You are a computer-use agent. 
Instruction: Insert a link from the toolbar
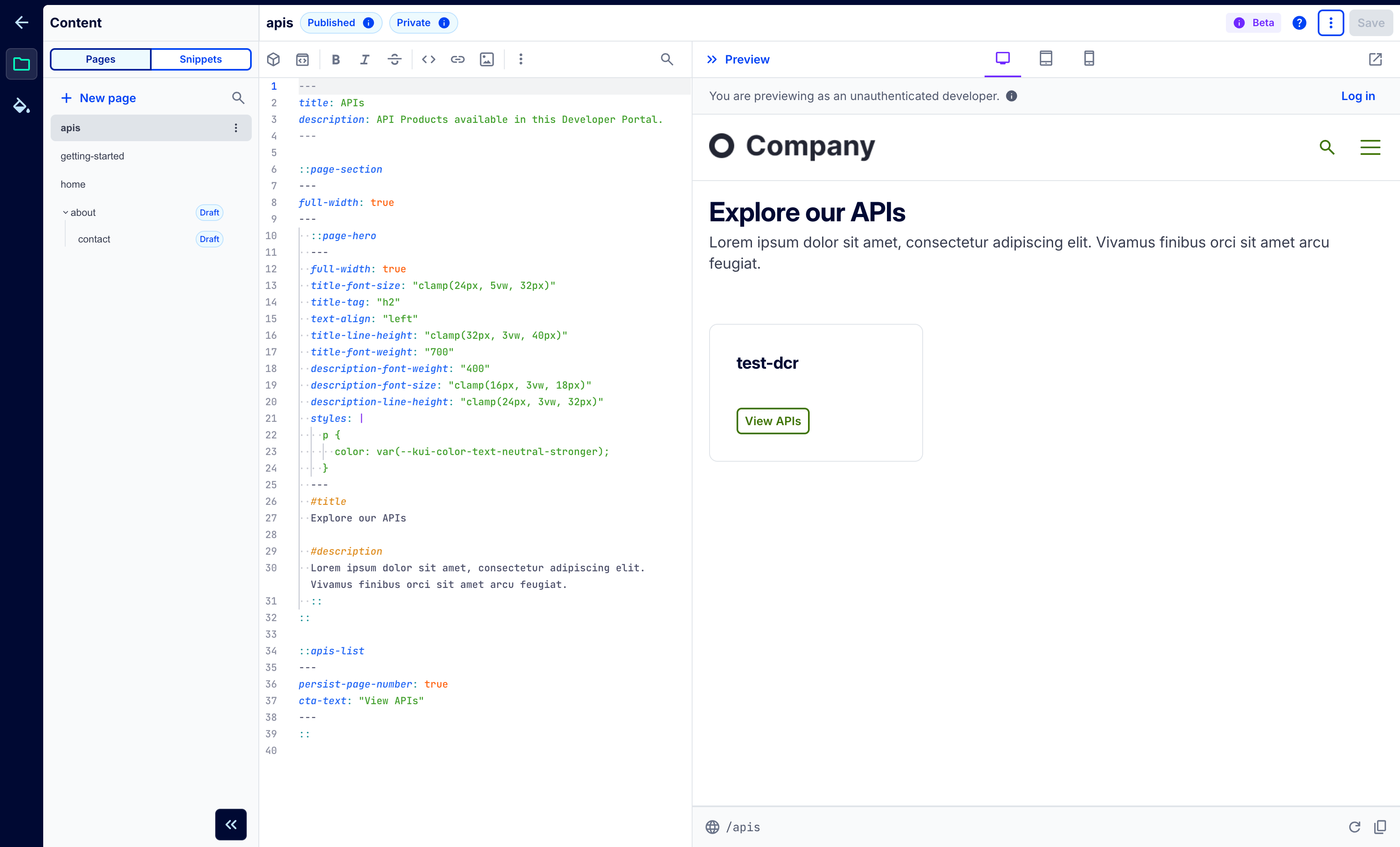[x=457, y=59]
